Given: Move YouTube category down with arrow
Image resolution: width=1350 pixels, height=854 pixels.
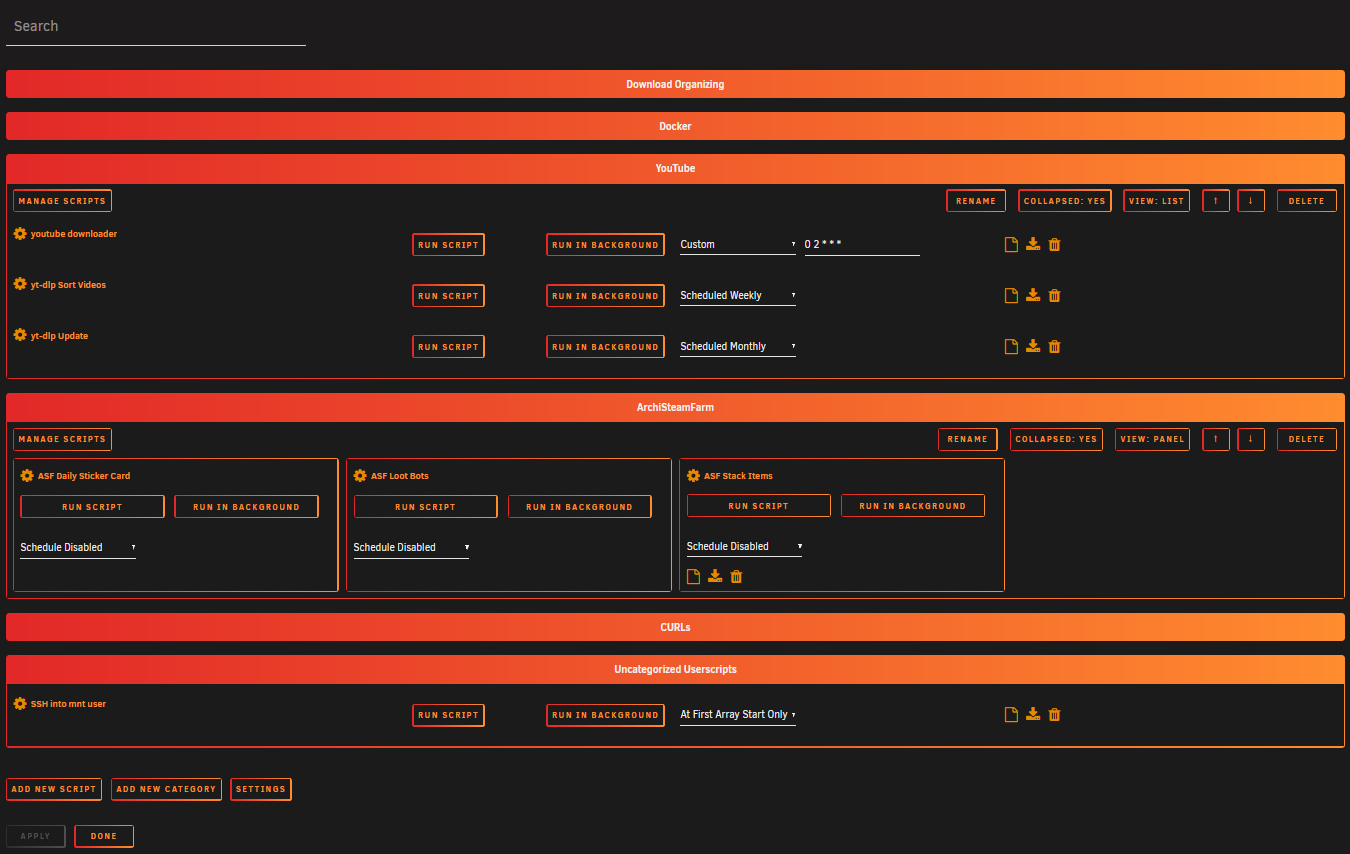Looking at the screenshot, I should tap(1251, 201).
